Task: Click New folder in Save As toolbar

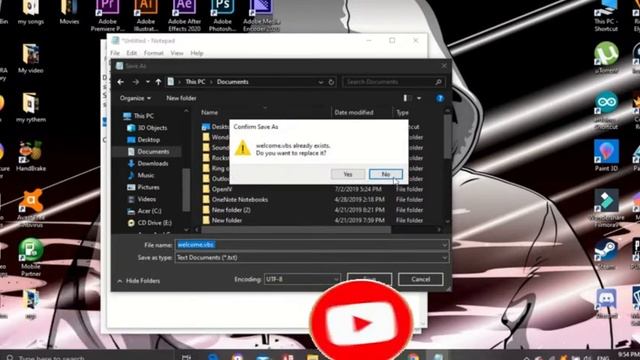Action: coord(181,98)
